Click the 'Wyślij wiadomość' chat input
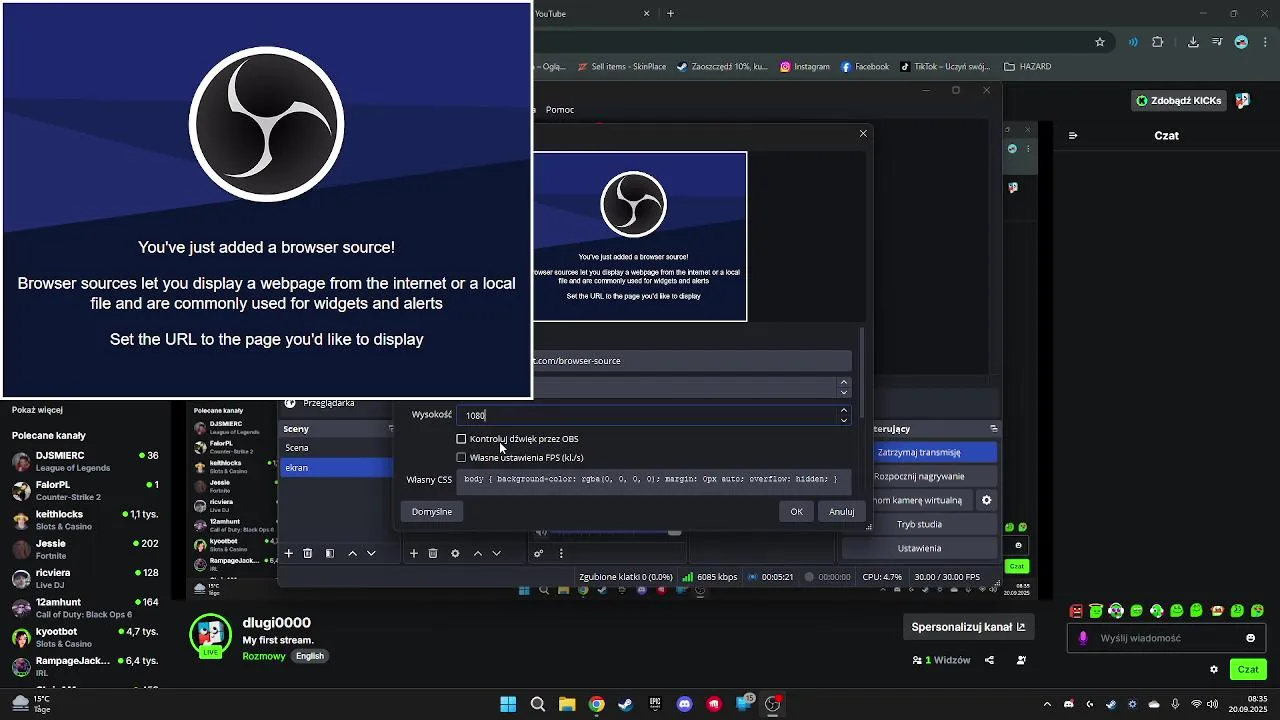The image size is (1280, 720). [x=1166, y=638]
